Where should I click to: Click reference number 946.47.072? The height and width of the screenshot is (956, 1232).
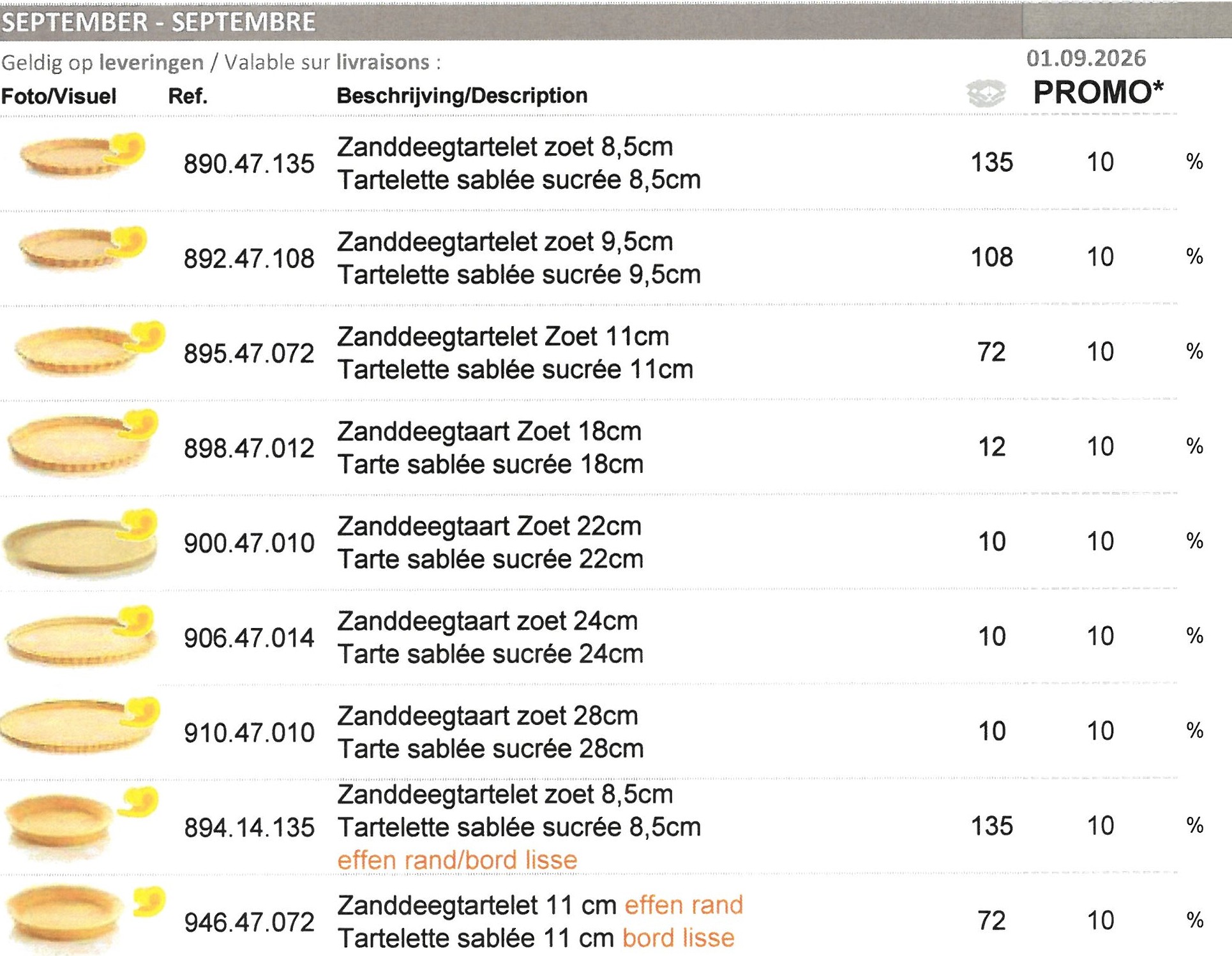[x=249, y=922]
